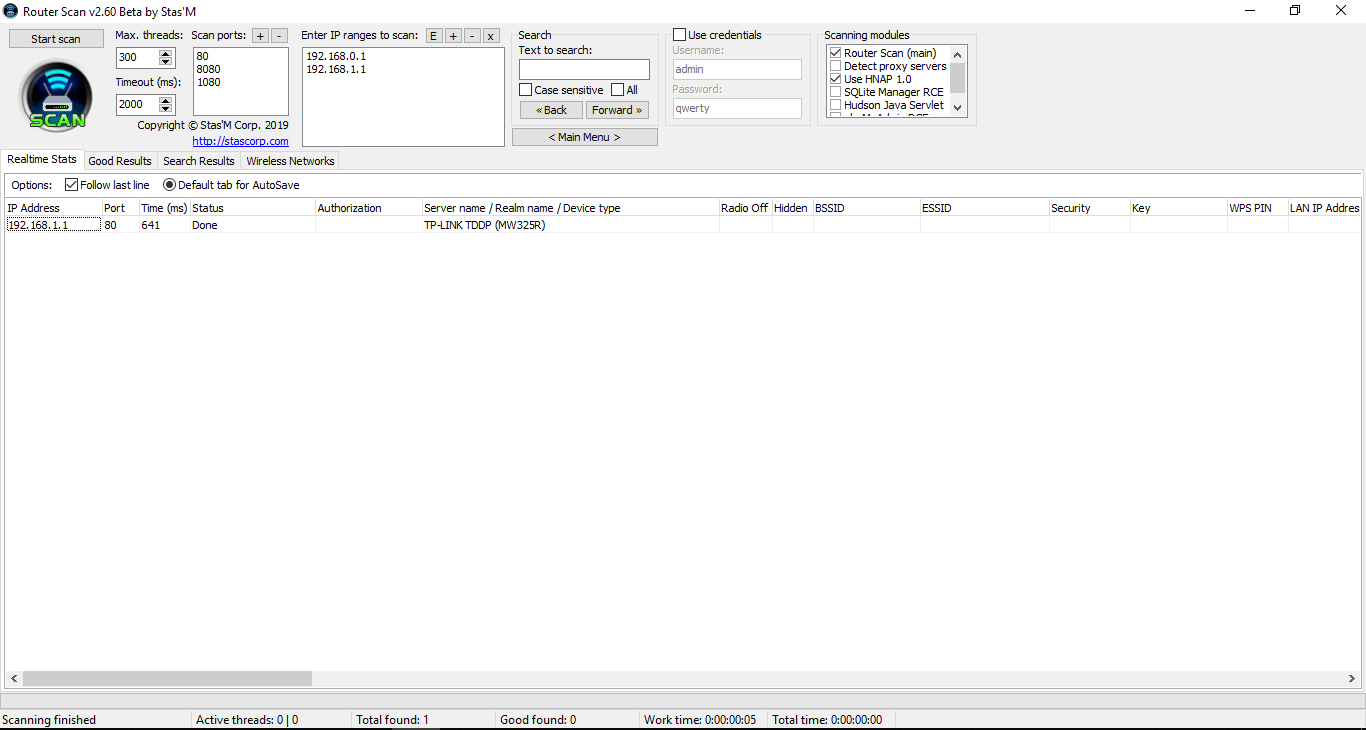Open the Good Results tab
Viewport: 1366px width, 730px height.
coord(120,161)
